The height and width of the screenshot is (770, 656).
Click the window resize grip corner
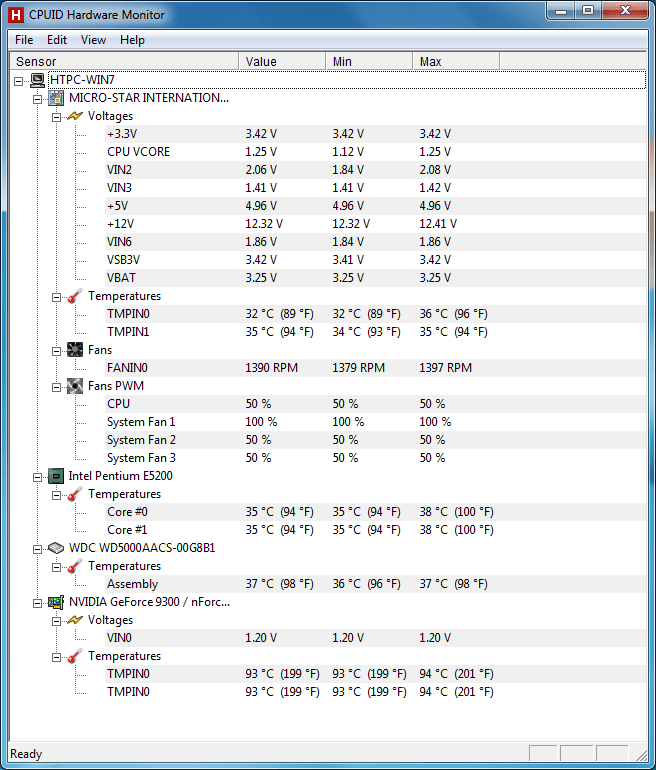640,754
